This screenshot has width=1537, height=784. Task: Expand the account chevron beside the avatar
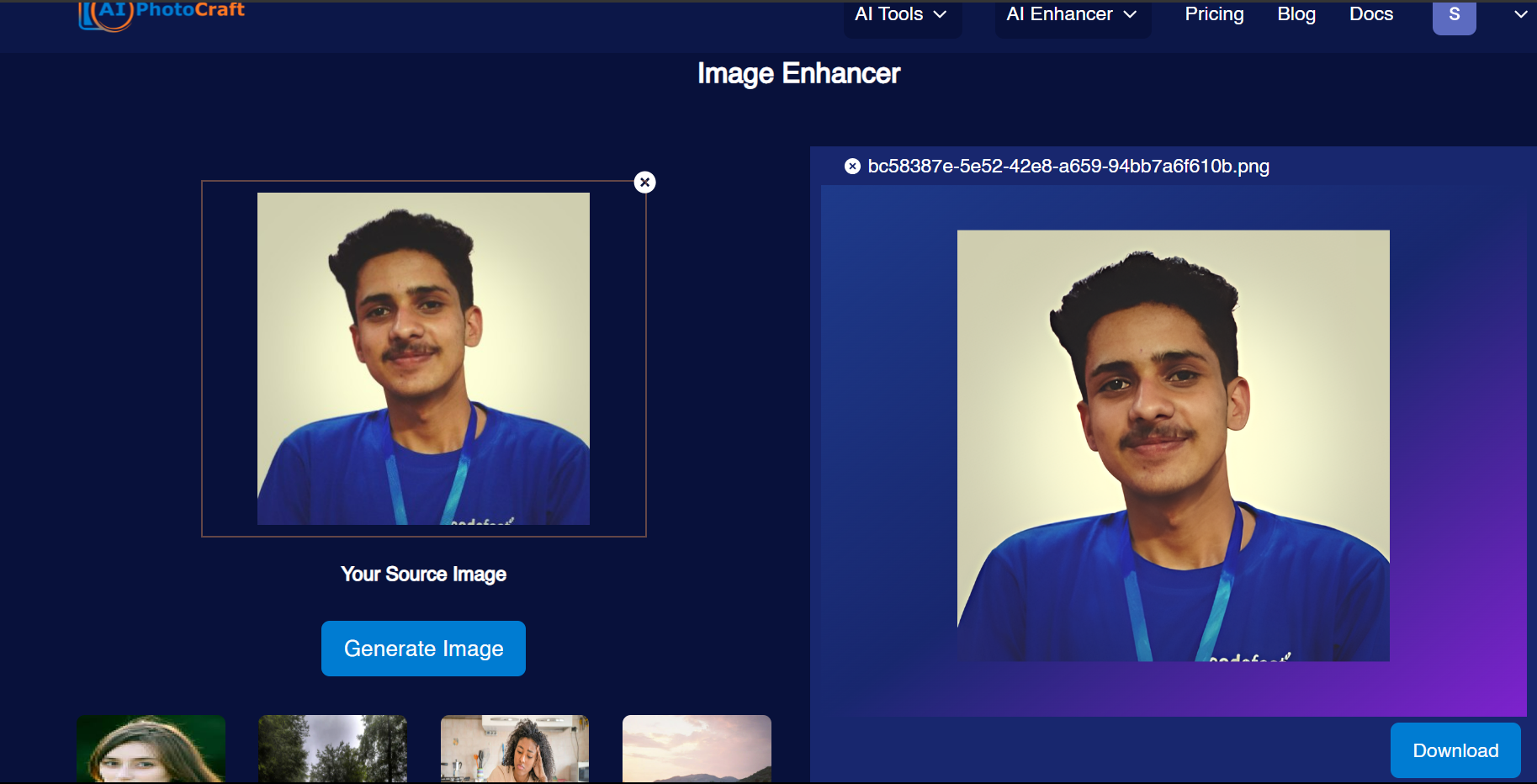pyautogui.click(x=1521, y=14)
